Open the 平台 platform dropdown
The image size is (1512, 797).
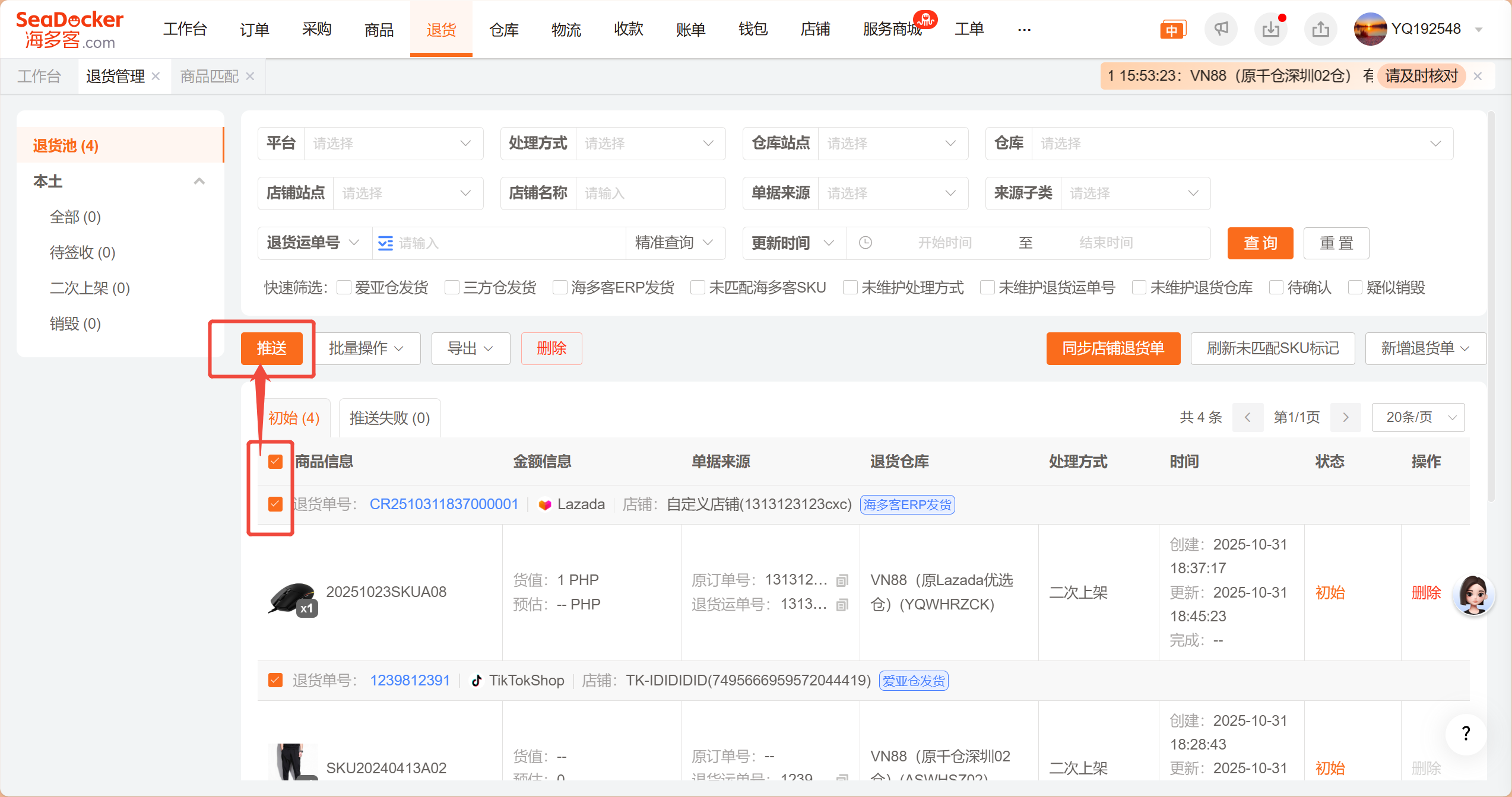pos(393,144)
